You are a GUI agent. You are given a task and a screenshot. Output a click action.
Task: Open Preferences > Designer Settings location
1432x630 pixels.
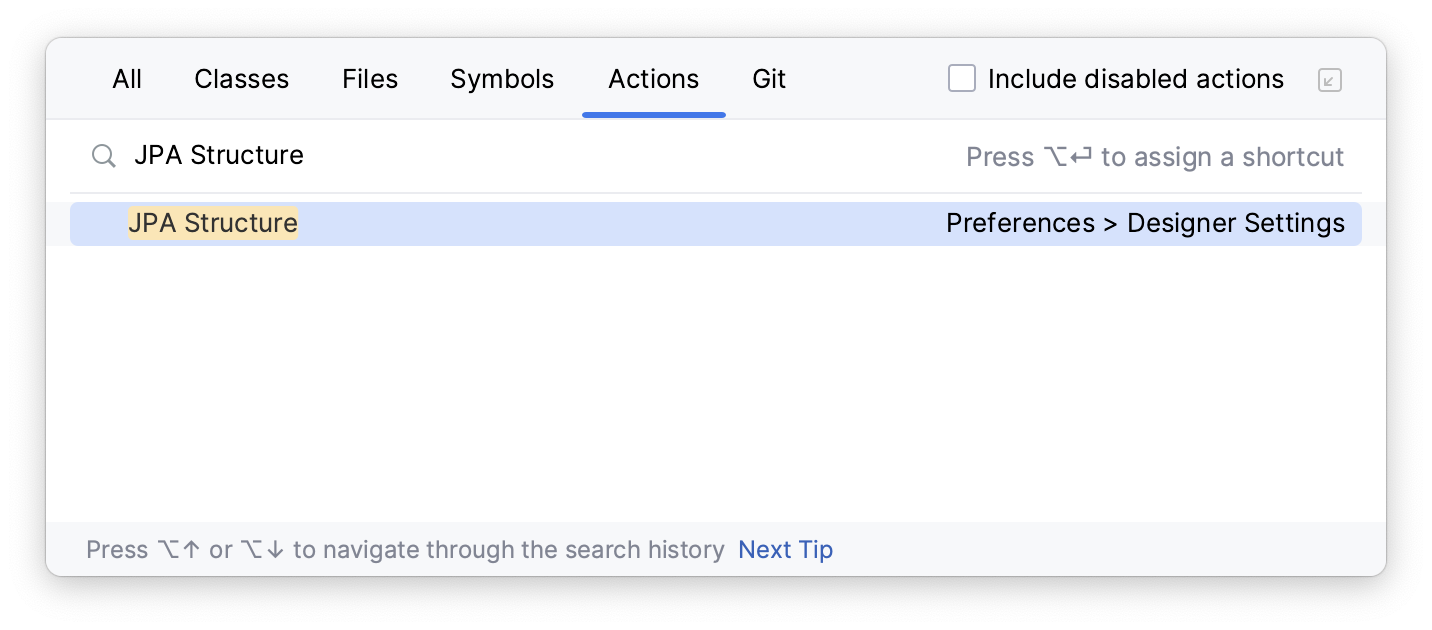[1146, 223]
